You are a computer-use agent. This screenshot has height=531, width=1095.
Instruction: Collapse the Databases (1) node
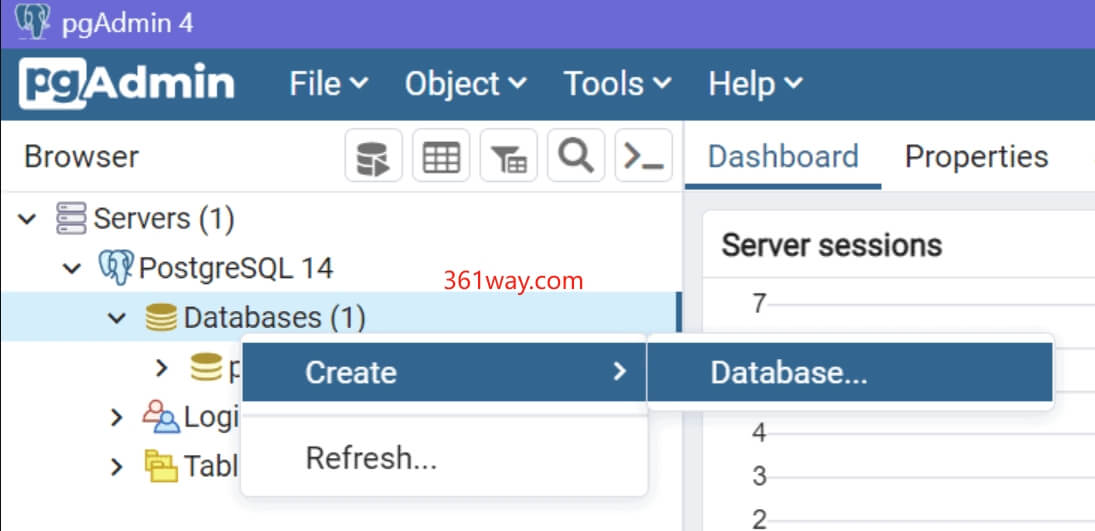pyautogui.click(x=117, y=319)
